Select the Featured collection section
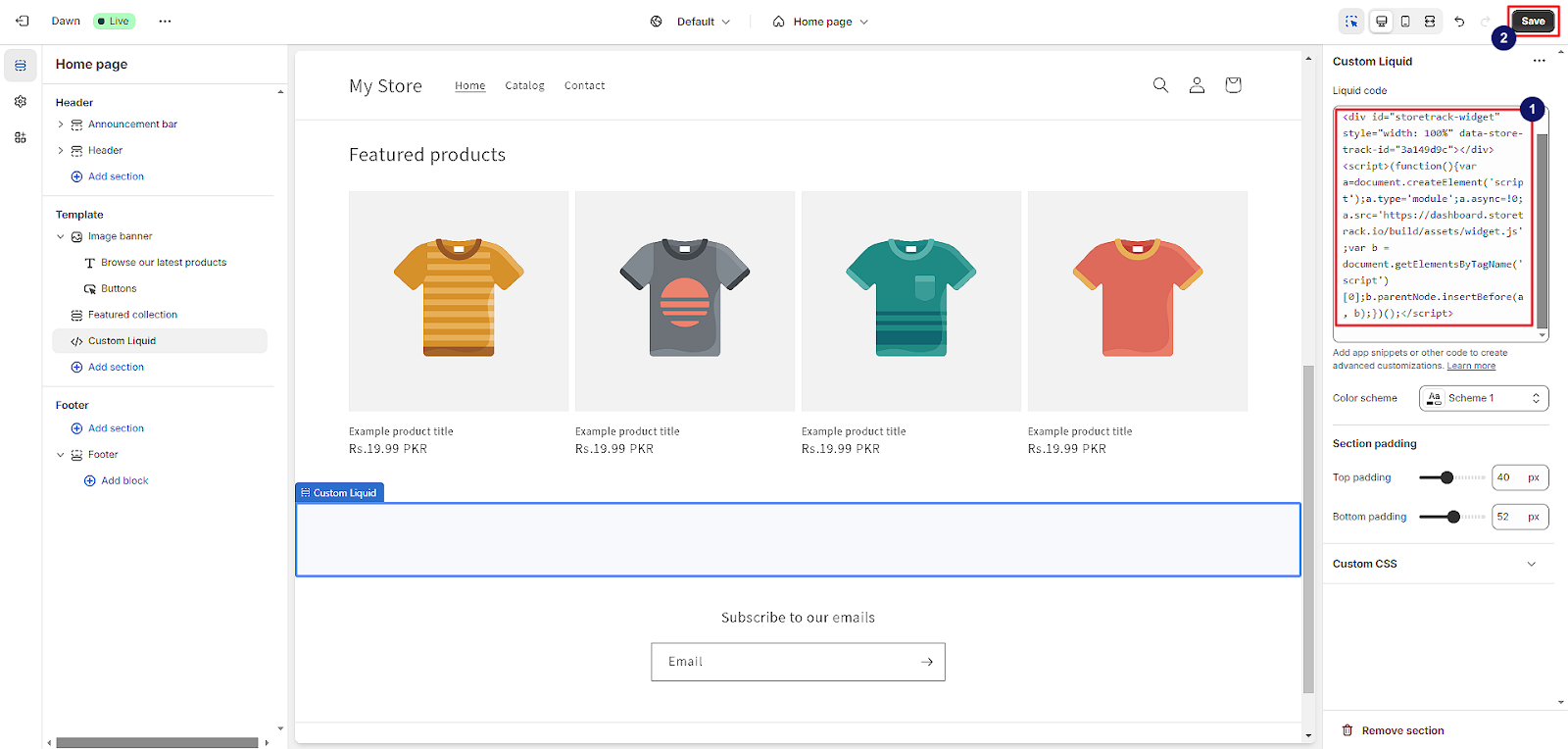1568x749 pixels. (x=132, y=315)
